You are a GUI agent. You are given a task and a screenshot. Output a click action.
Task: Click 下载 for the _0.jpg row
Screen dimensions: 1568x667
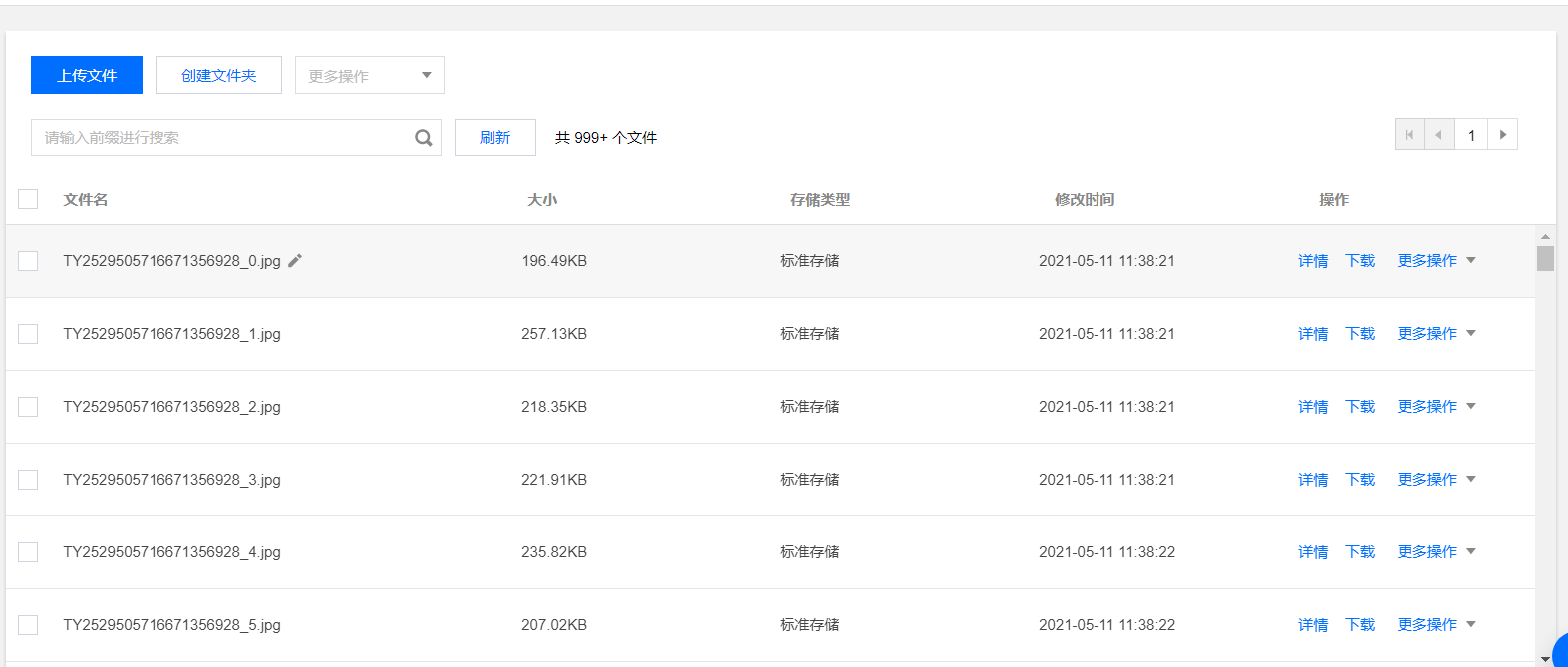1360,261
